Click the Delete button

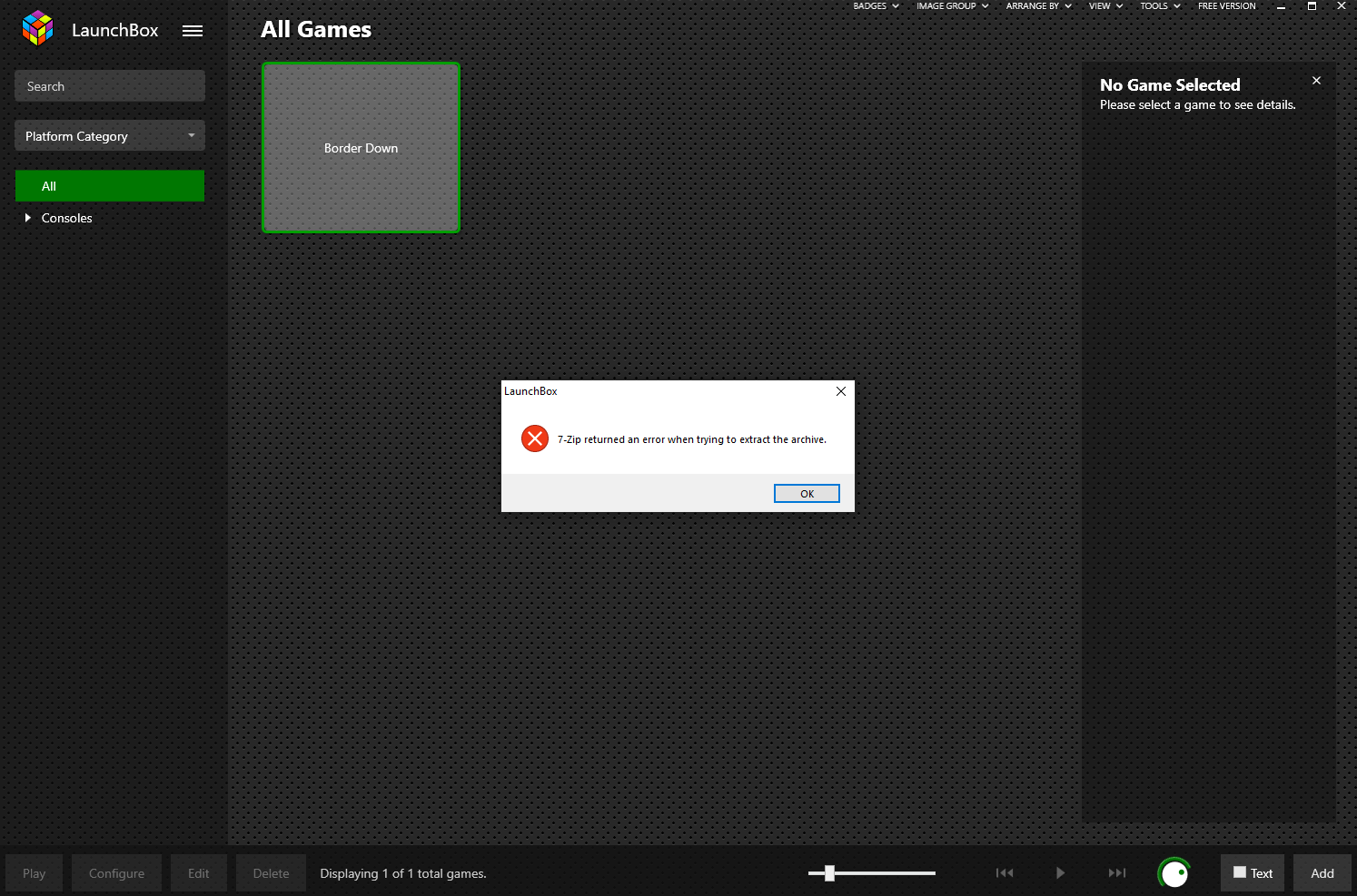pos(272,873)
